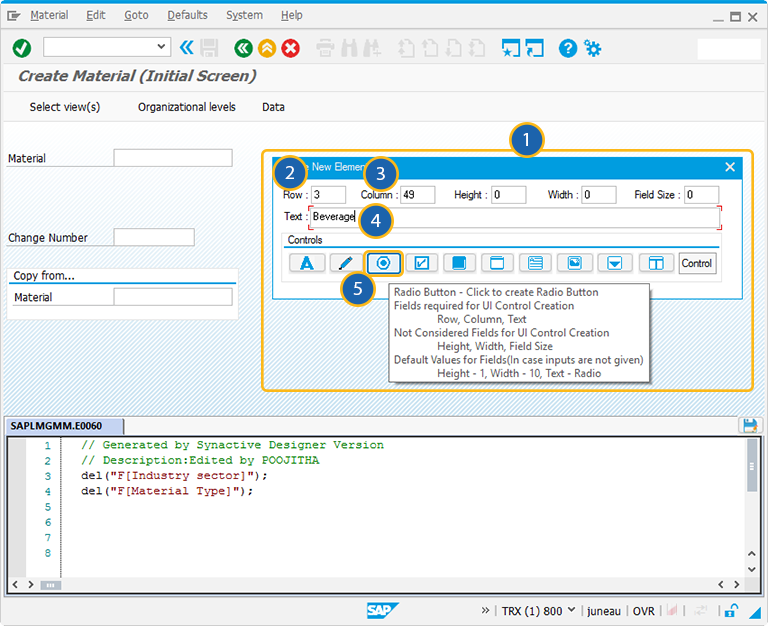Click the Group Box control icon
Image resolution: width=768 pixels, height=626 pixels.
(x=497, y=263)
